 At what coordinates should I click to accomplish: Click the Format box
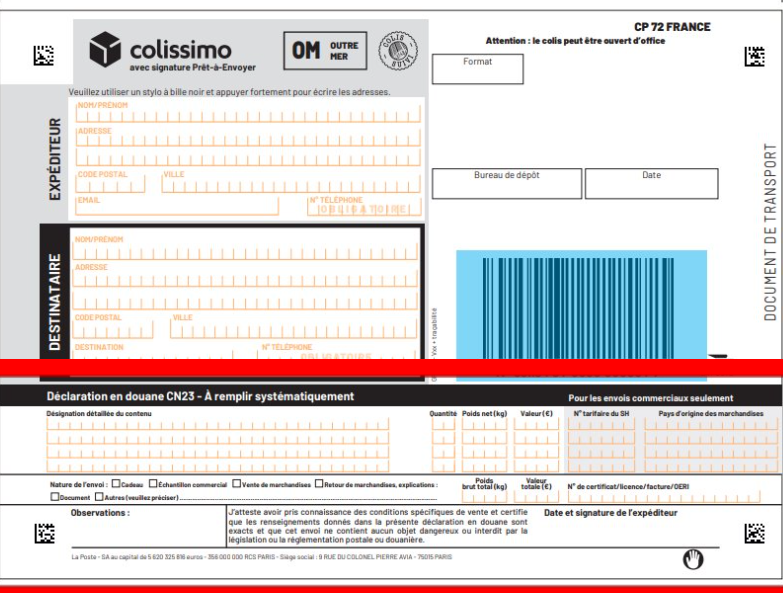tap(477, 69)
